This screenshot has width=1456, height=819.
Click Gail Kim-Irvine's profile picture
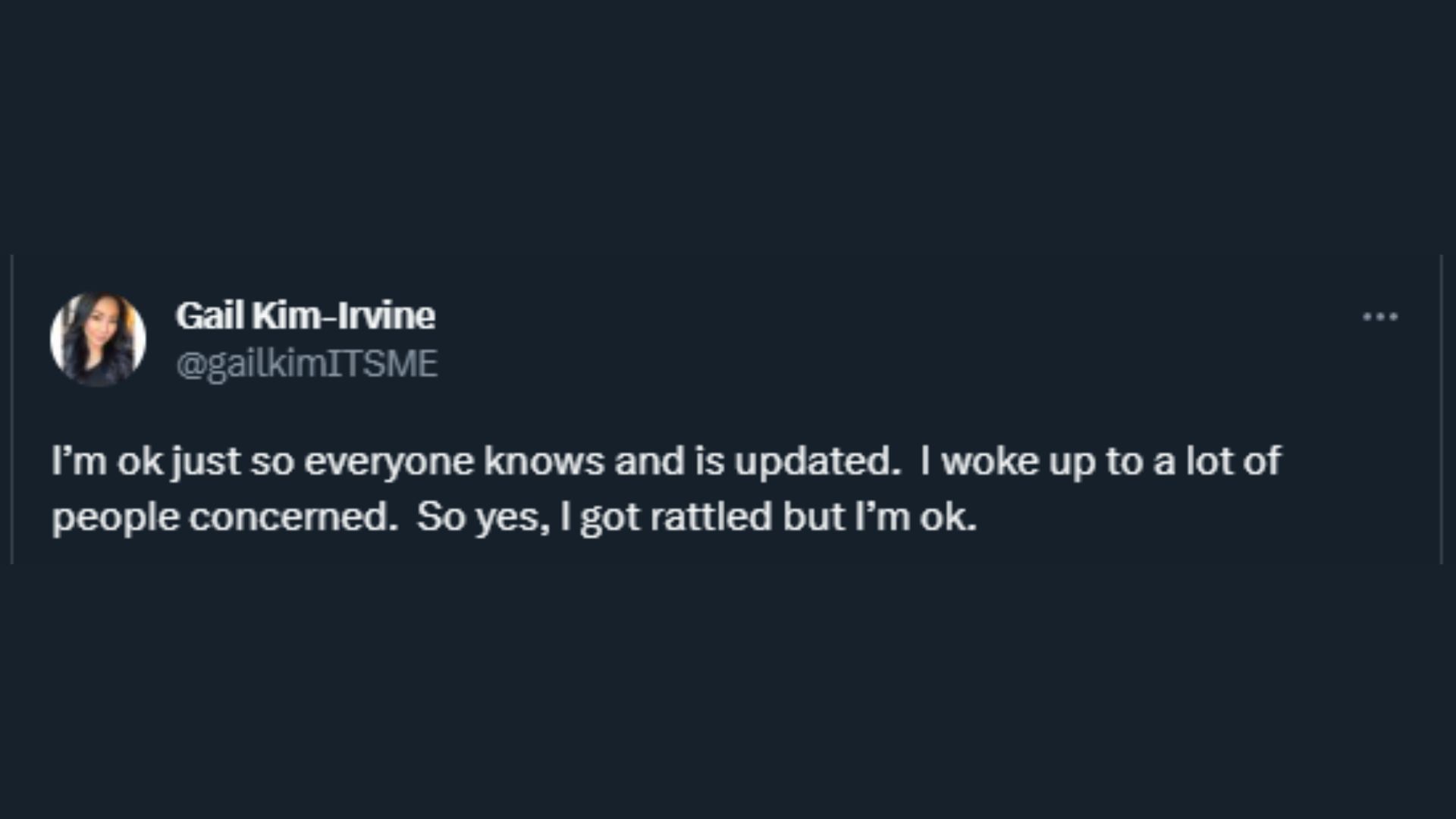click(98, 339)
